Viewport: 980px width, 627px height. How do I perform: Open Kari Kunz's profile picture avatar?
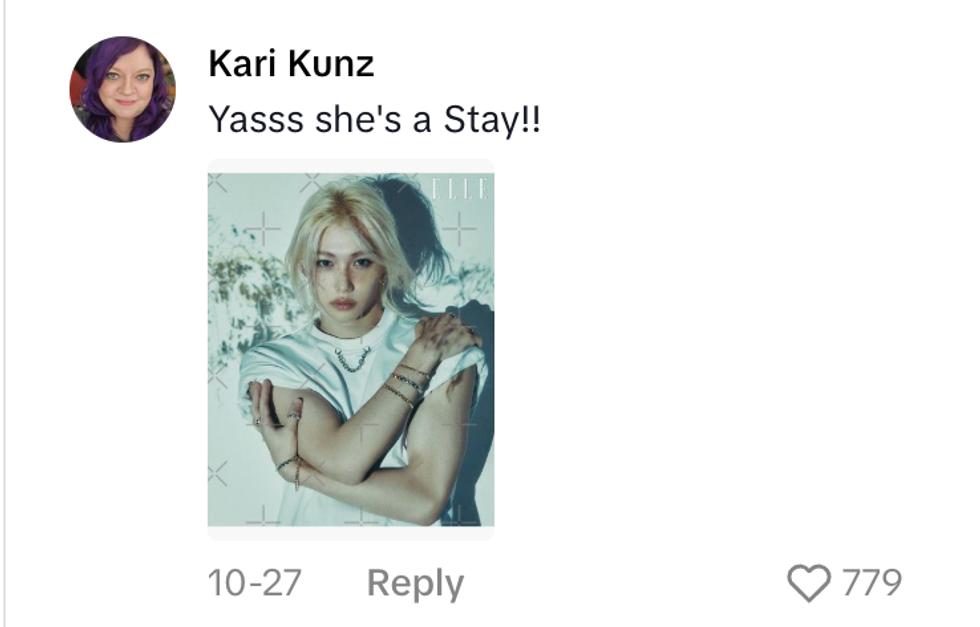[x=122, y=90]
